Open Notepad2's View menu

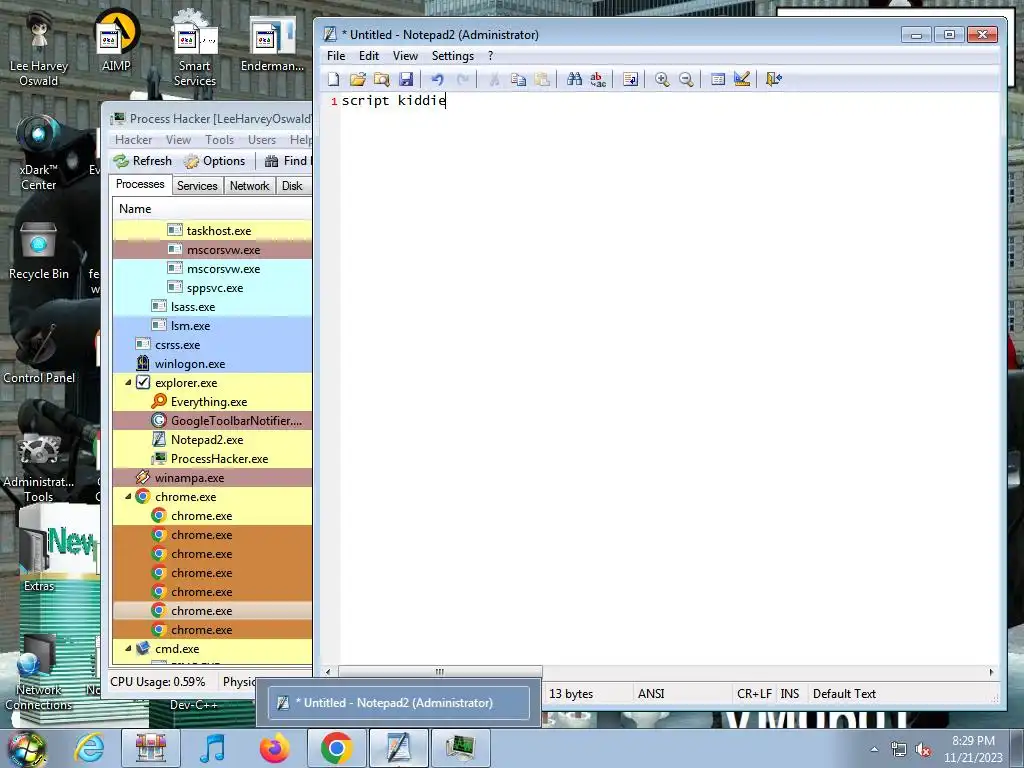tap(405, 56)
